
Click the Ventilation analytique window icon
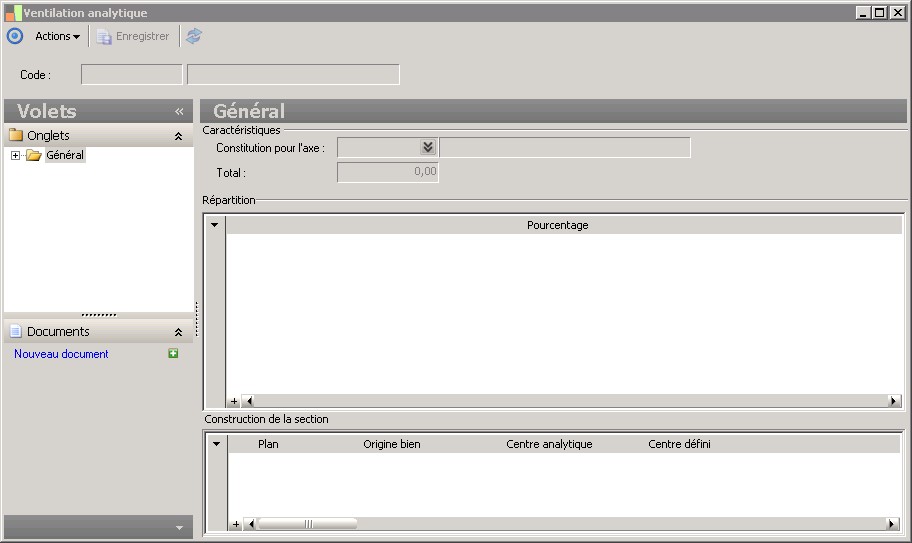pos(13,13)
